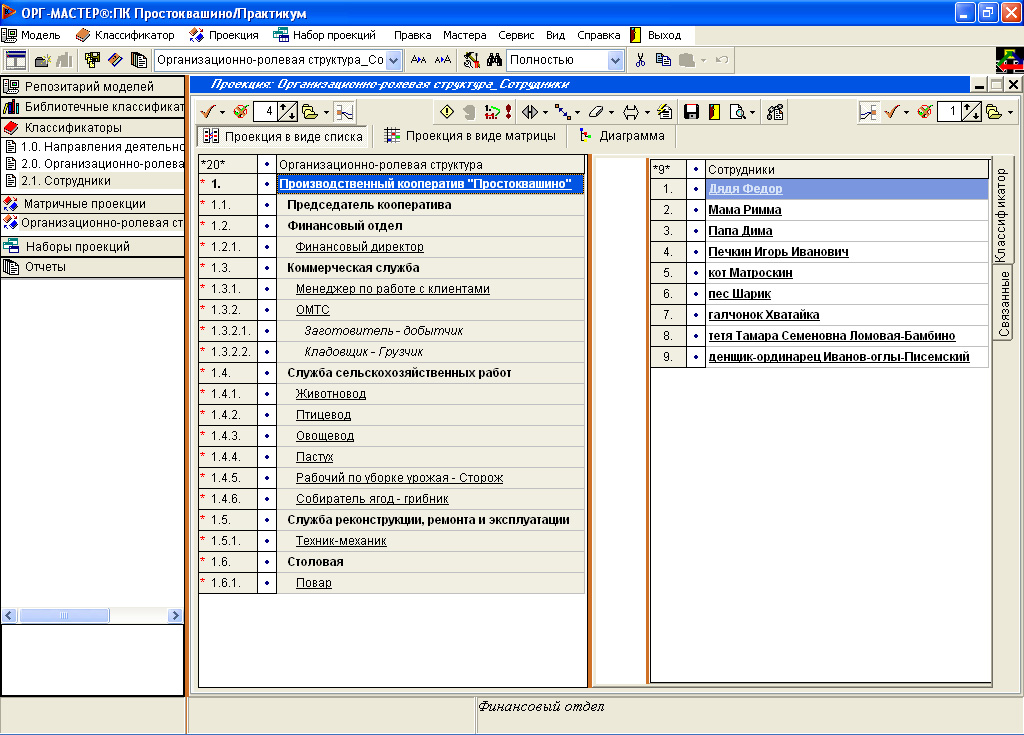Click the floppy disk save icon
1024x735 pixels.
pyautogui.click(x=690, y=112)
